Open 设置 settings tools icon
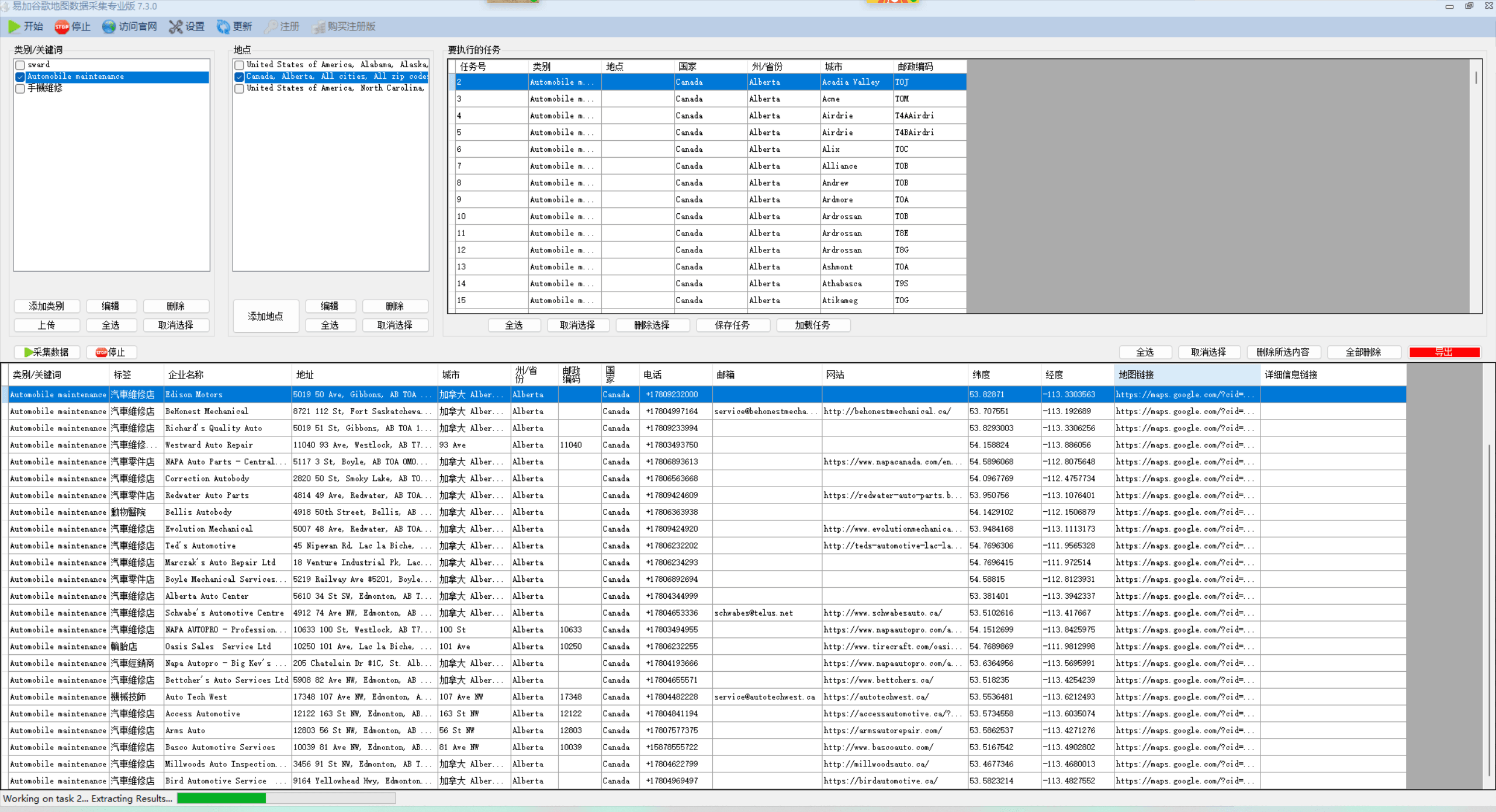This screenshot has height=812, width=1496. (175, 27)
